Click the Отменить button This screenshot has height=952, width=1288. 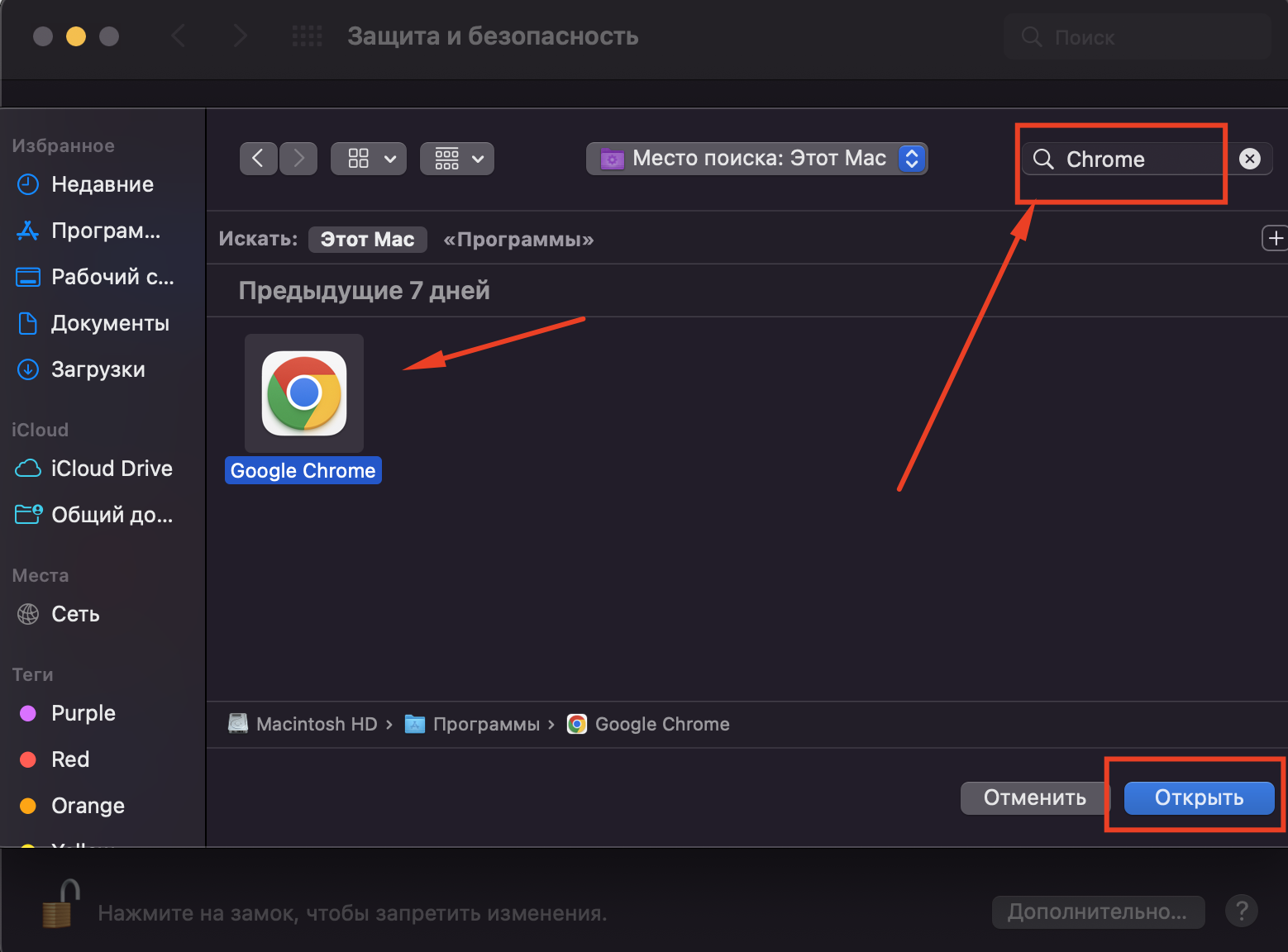pyautogui.click(x=1034, y=797)
